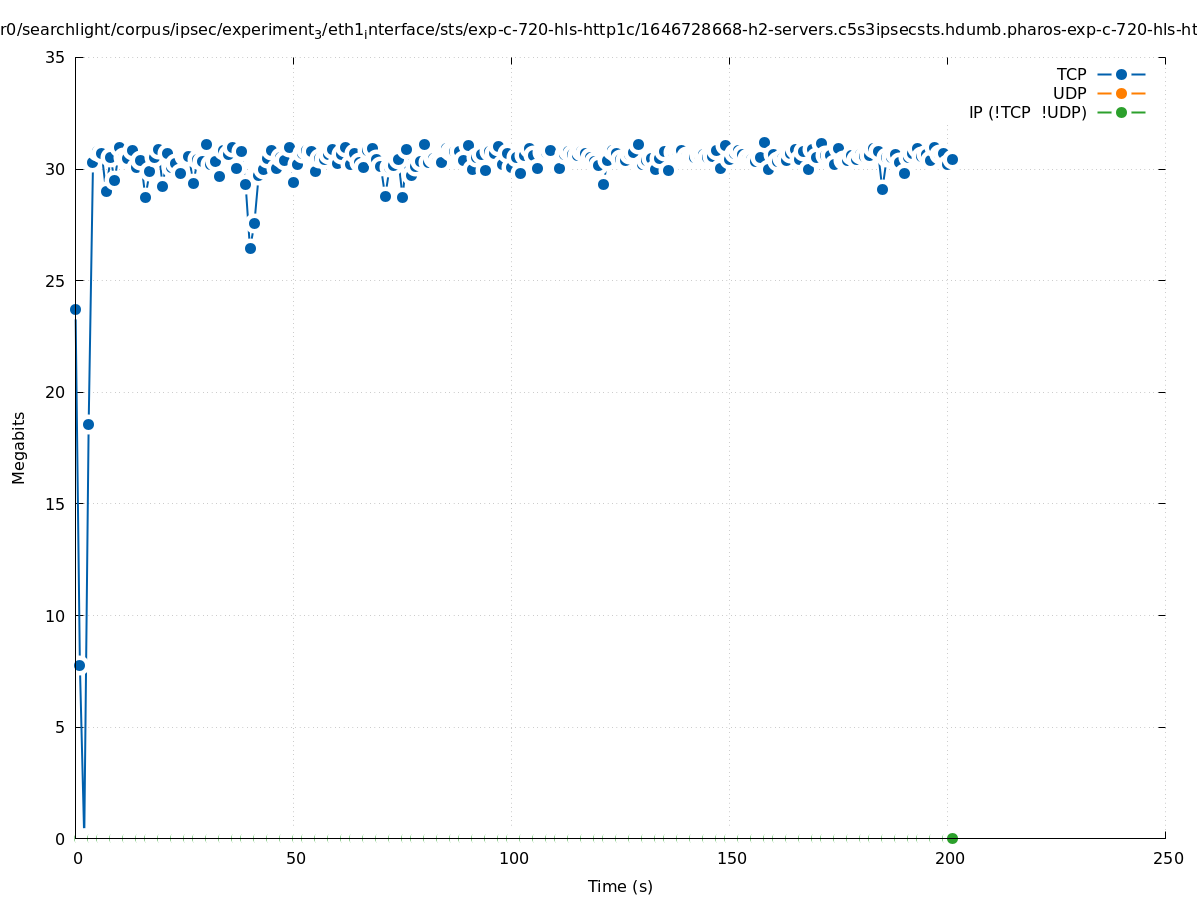The height and width of the screenshot is (900, 1197).
Task: Select the UDP legend label
Action: pyautogui.click(x=1069, y=93)
